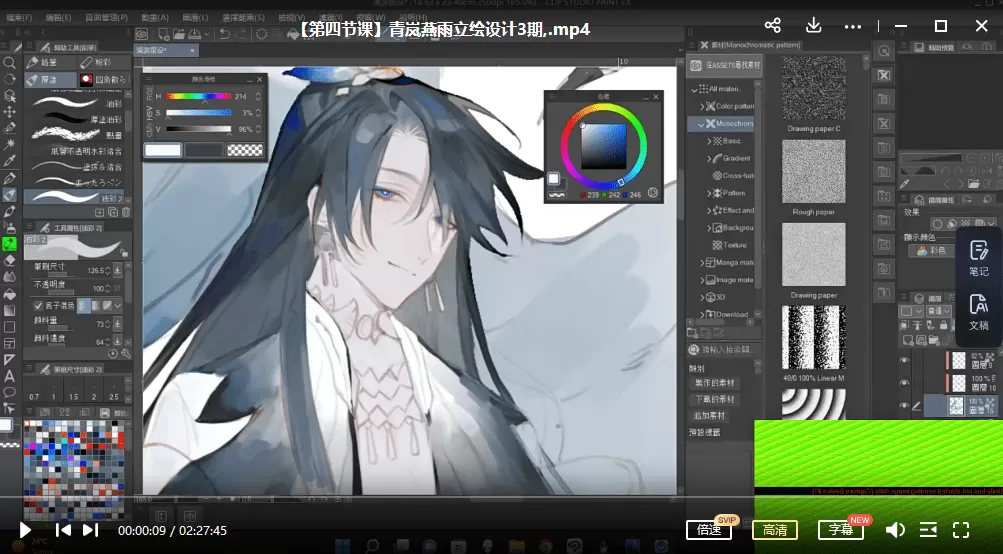The height and width of the screenshot is (554, 1003).
Task: Open the playlist icon beside volume
Action: 928,530
